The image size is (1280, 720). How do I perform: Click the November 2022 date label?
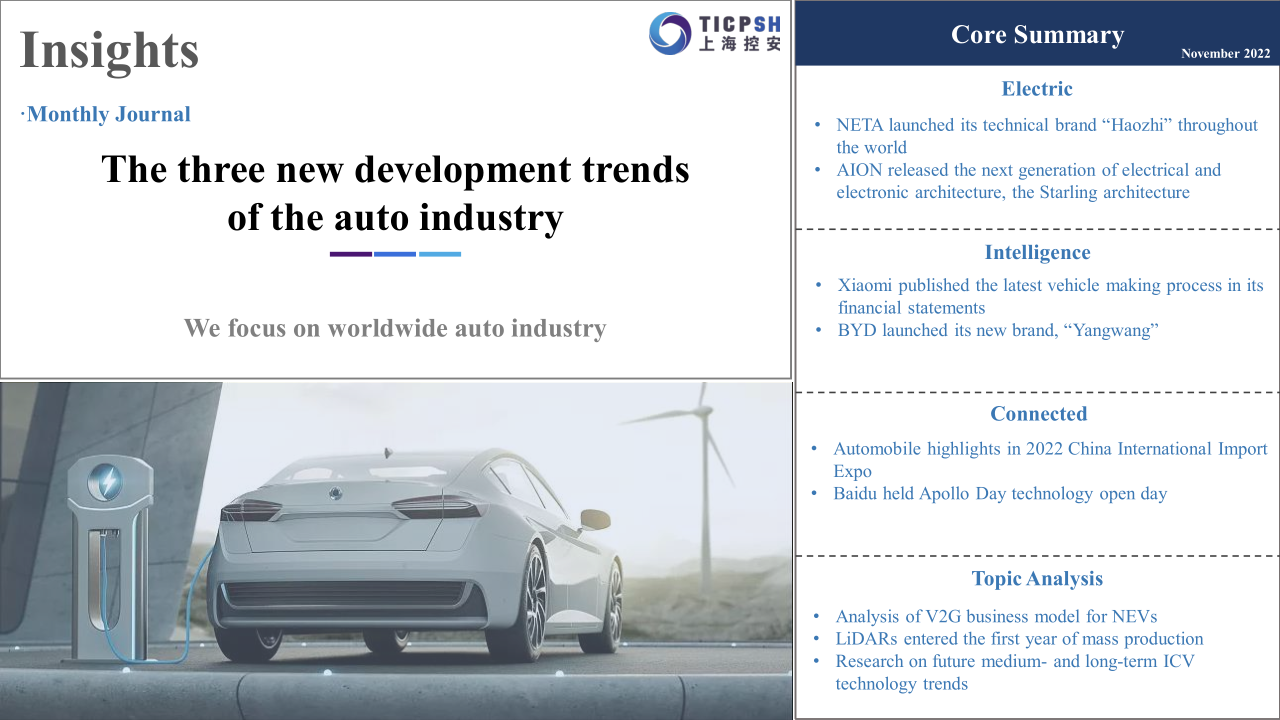[x=1224, y=54]
